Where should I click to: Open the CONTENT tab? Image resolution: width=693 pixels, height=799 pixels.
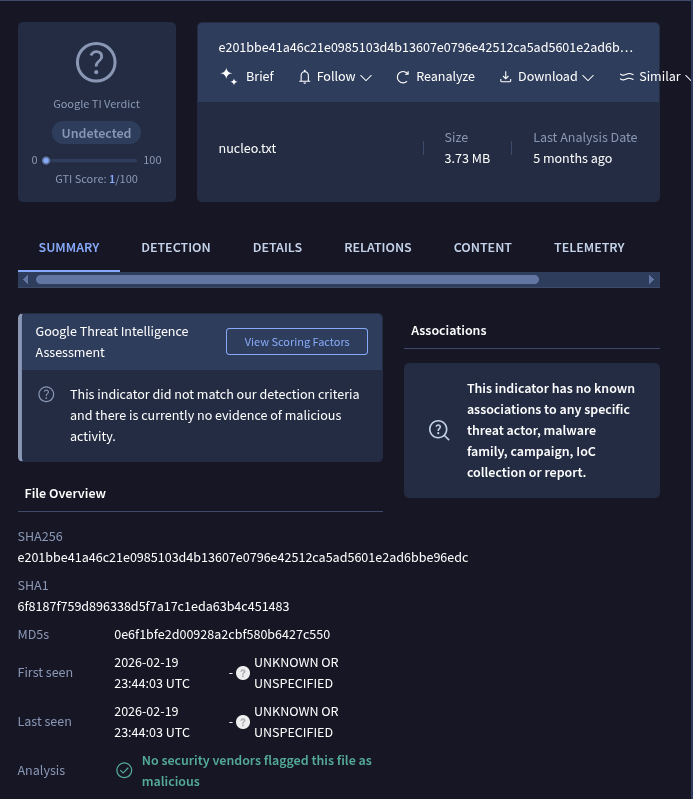483,248
